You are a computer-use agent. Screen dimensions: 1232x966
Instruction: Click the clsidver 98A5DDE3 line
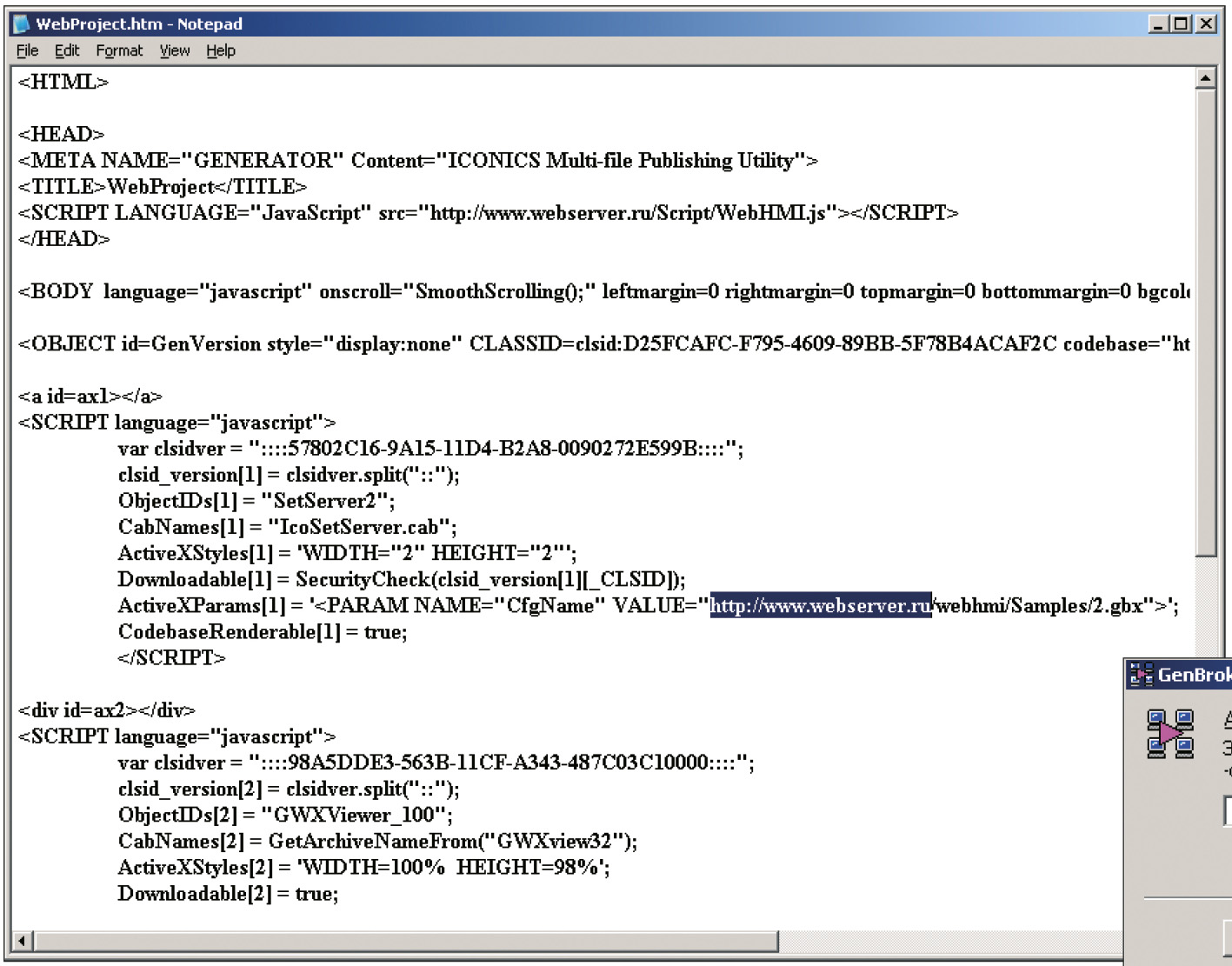point(436,763)
